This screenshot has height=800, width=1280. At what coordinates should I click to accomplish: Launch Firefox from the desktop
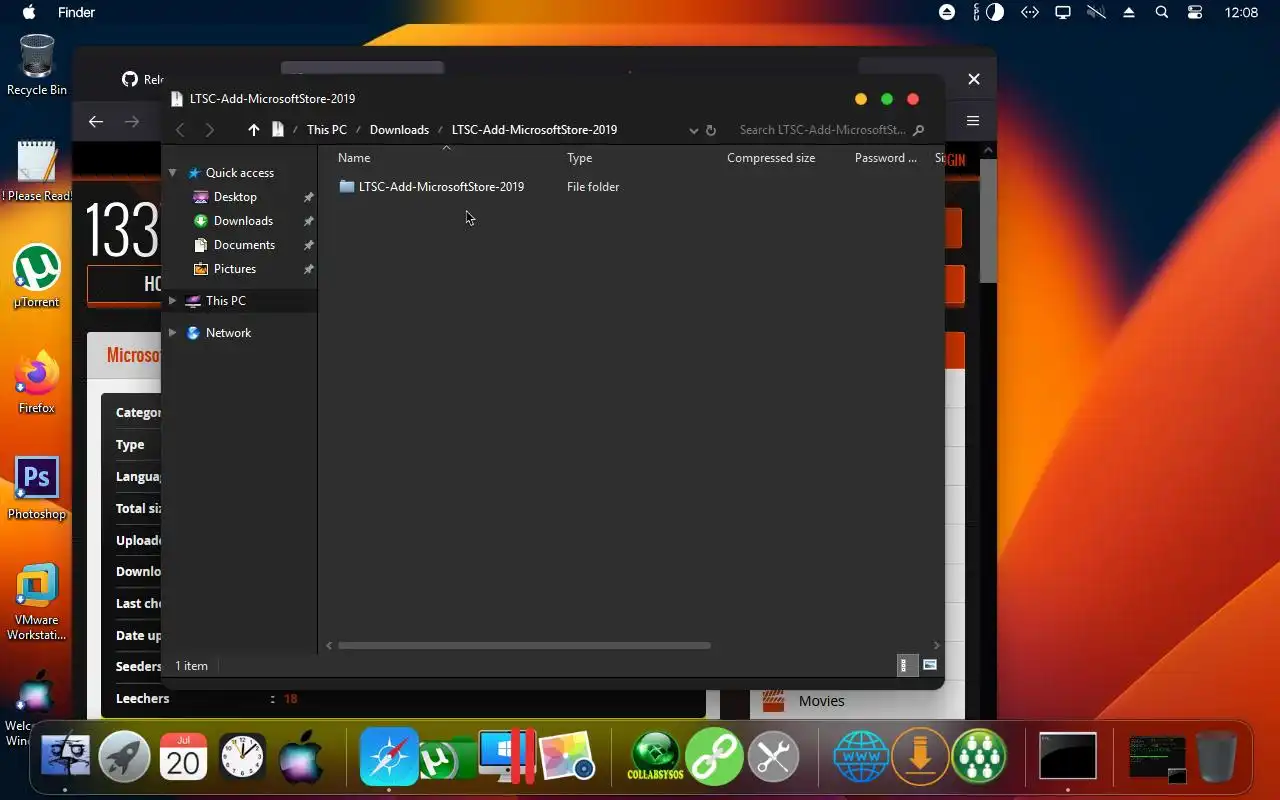click(x=37, y=382)
